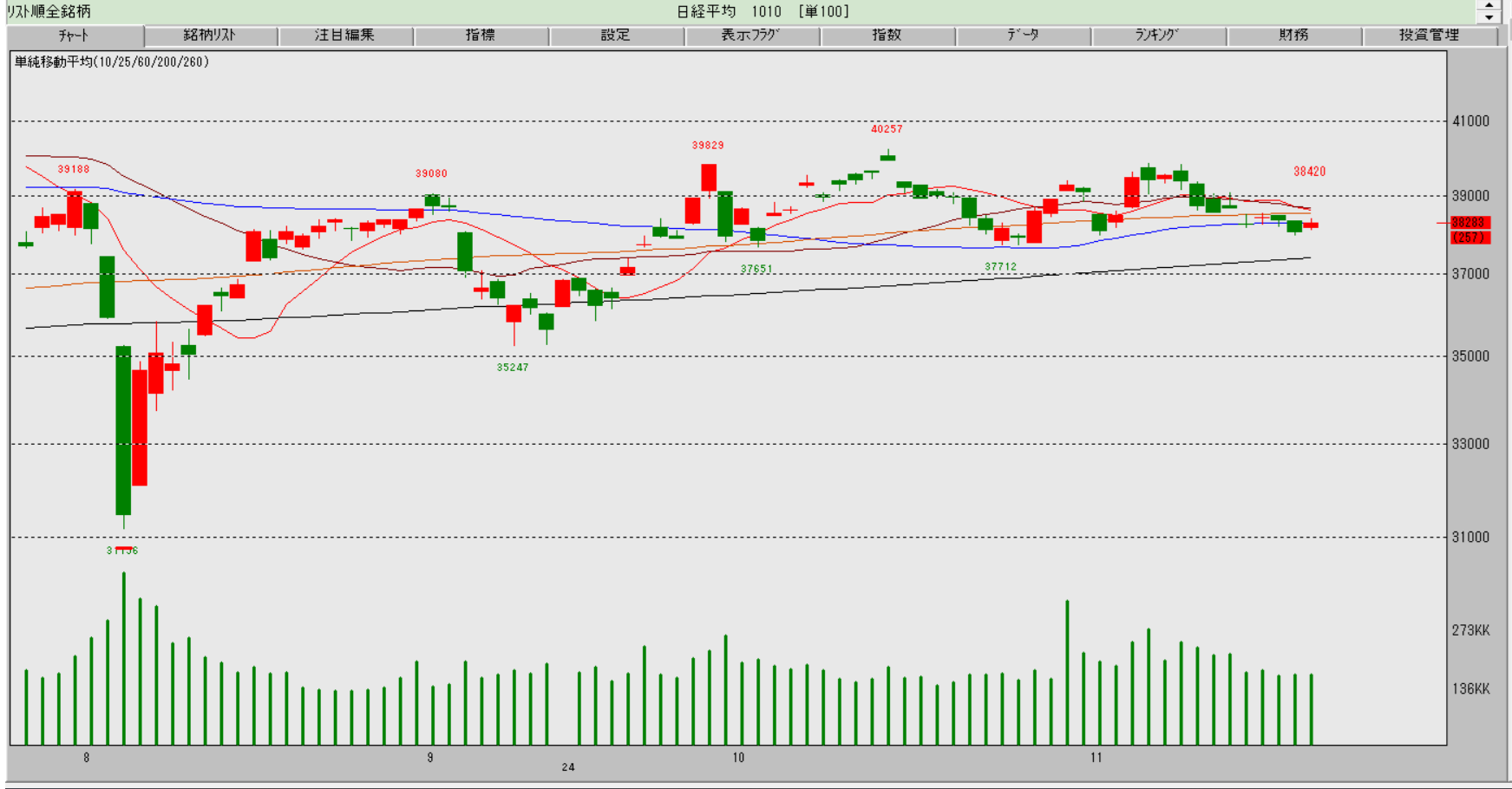Click the 41000 axis value
The width and height of the screenshot is (1512, 789).
[x=1470, y=121]
